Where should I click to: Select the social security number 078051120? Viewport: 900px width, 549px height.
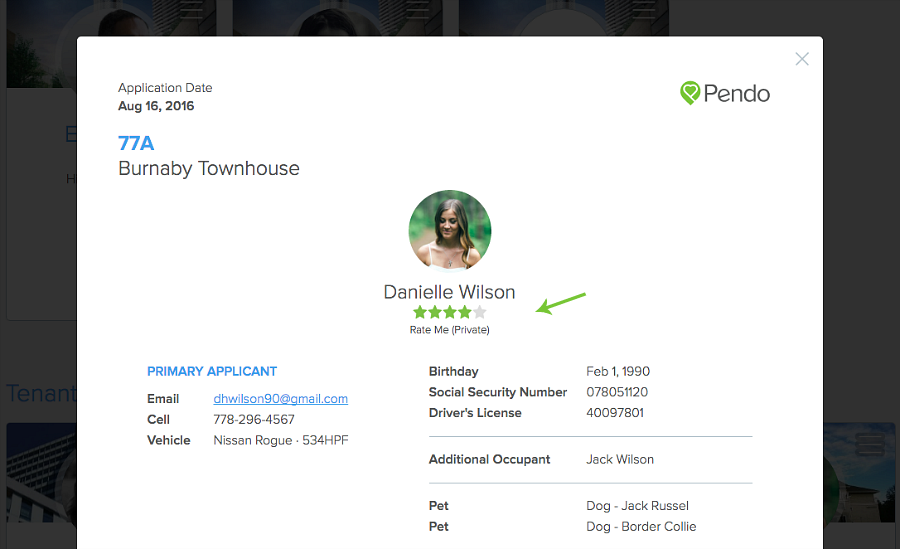click(x=617, y=392)
